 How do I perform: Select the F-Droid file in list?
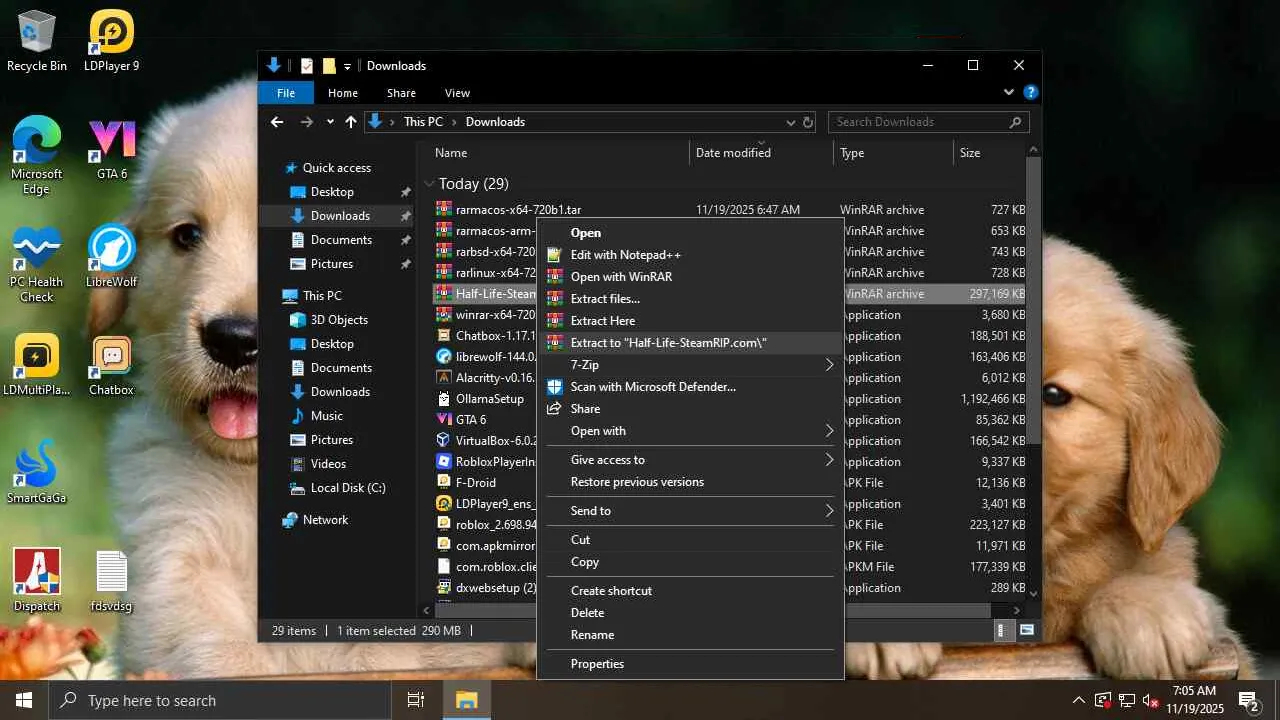pyautogui.click(x=484, y=483)
